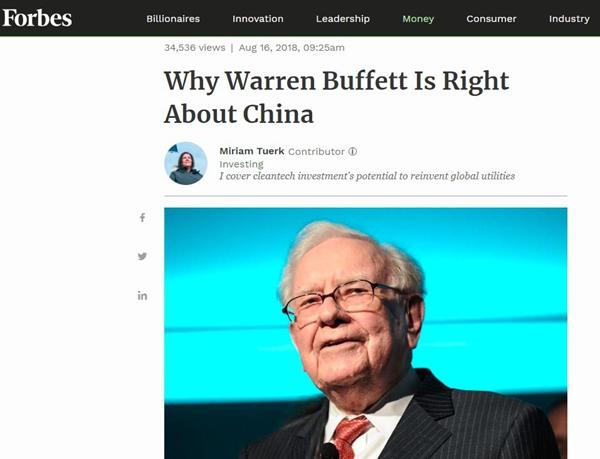Click Miriam Tuerk's avatar photo

point(186,163)
